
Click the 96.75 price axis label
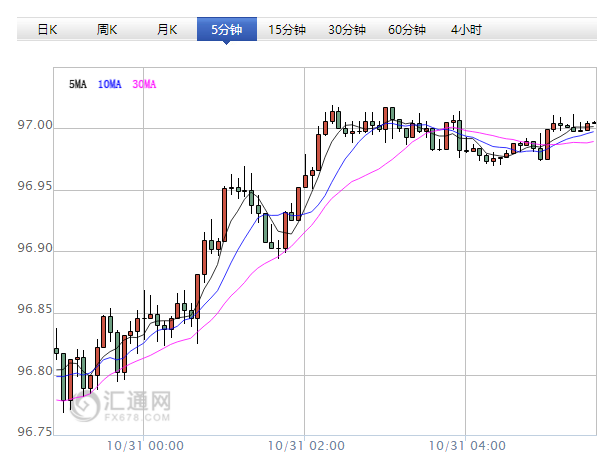coord(35,432)
